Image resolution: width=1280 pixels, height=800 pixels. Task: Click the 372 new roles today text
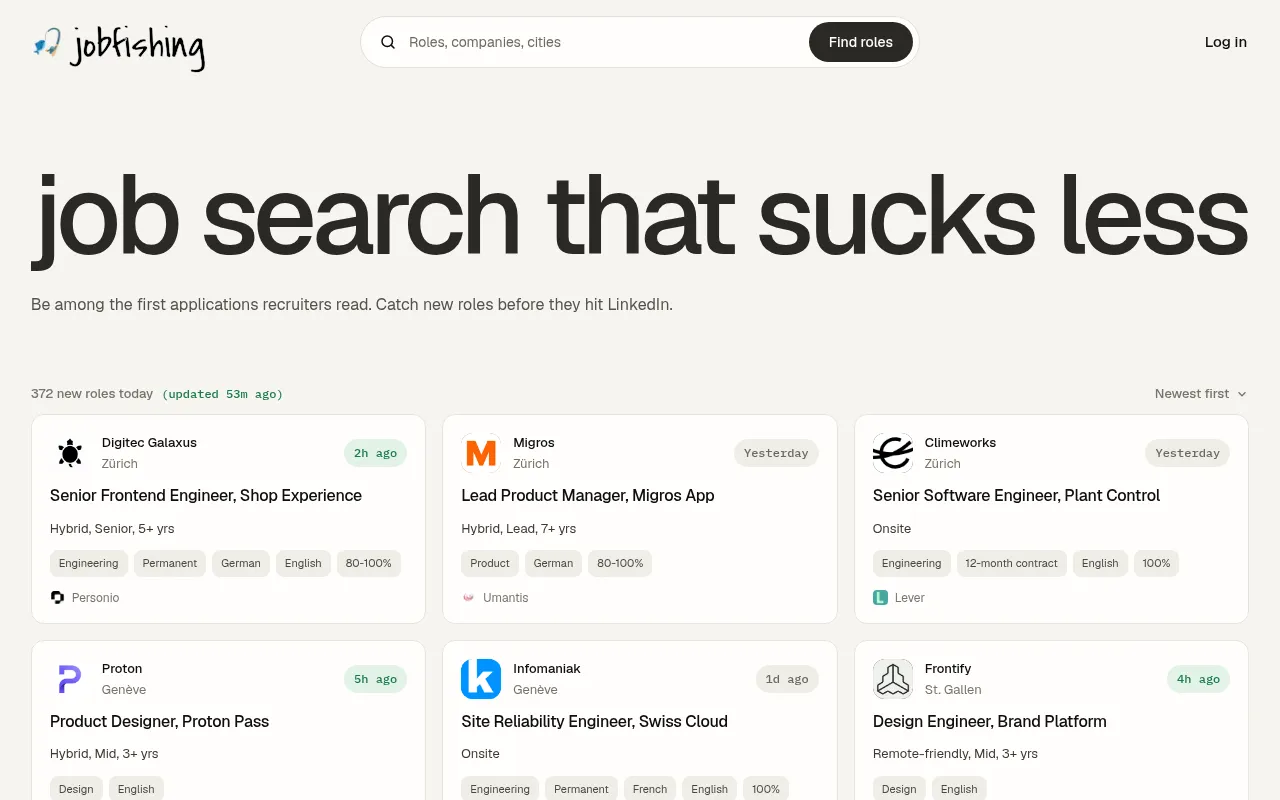point(92,394)
